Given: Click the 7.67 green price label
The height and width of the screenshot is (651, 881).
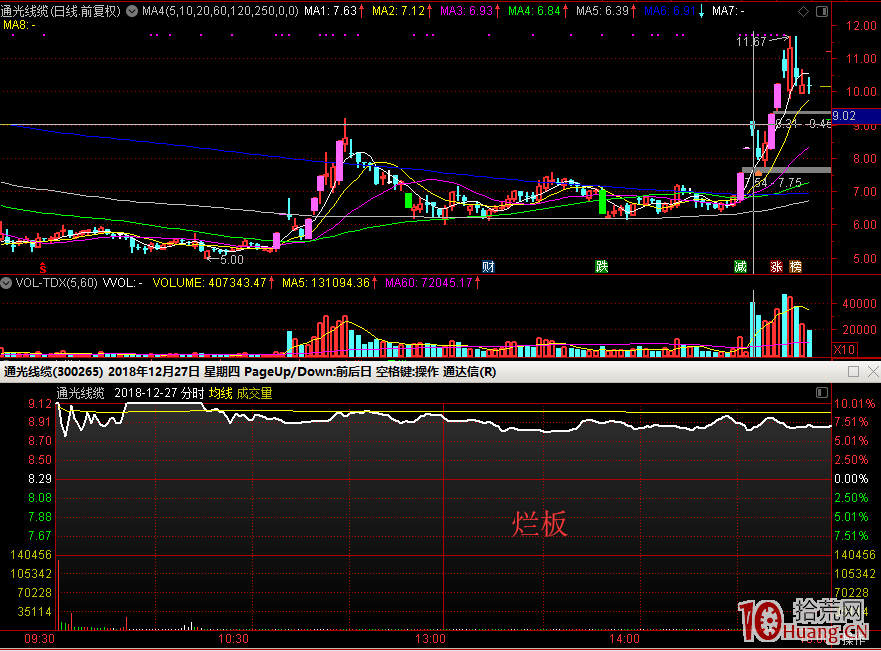Looking at the screenshot, I should pos(40,536).
